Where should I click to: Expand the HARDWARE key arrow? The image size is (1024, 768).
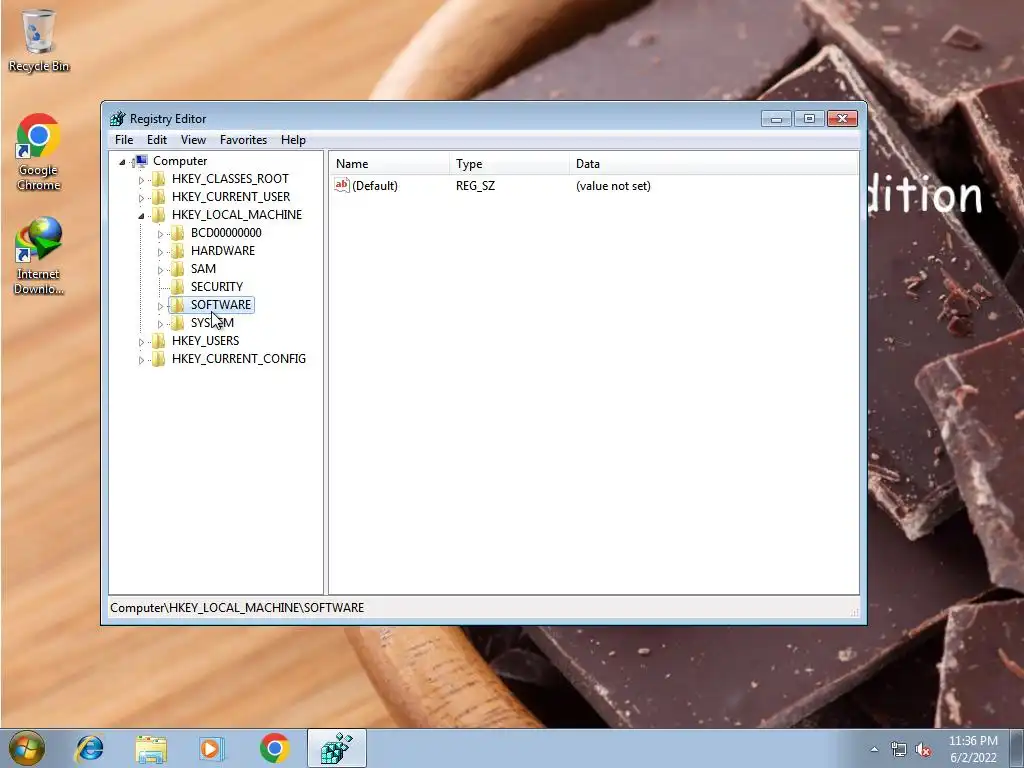(160, 251)
